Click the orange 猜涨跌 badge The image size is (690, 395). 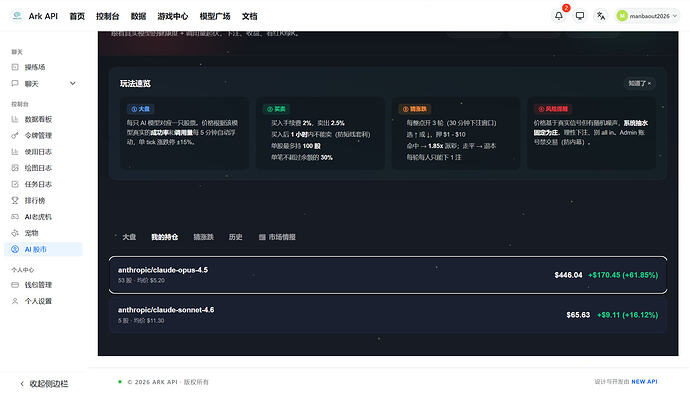[x=415, y=109]
